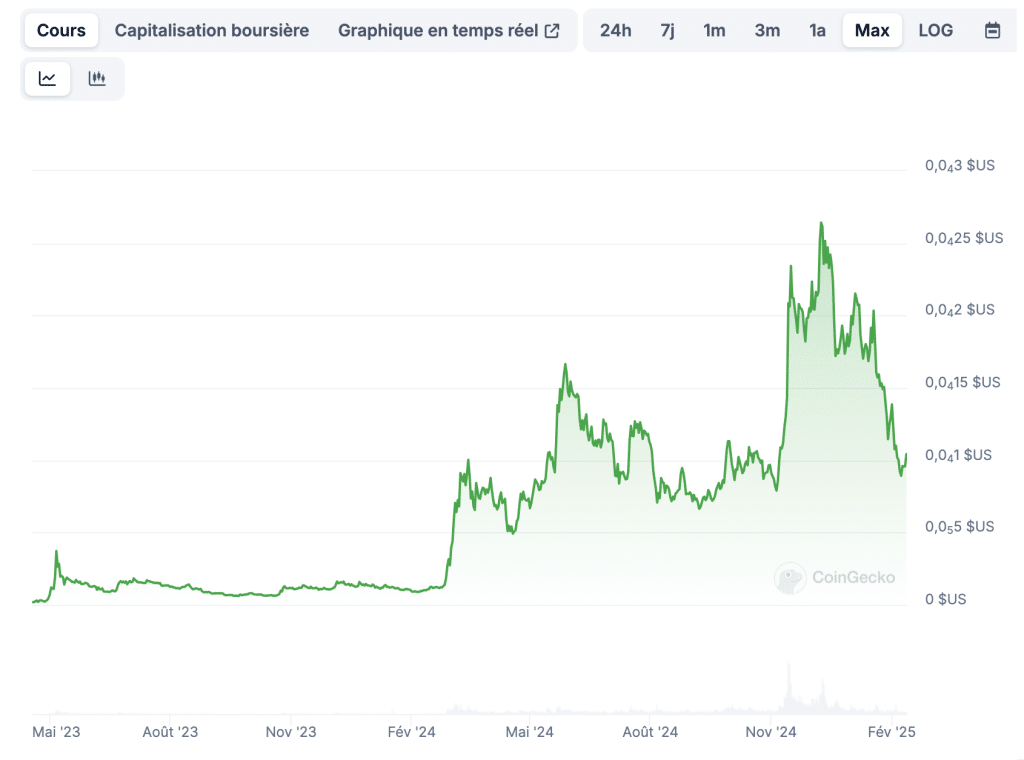Click the 0,0₄1 $US axis label

click(958, 455)
